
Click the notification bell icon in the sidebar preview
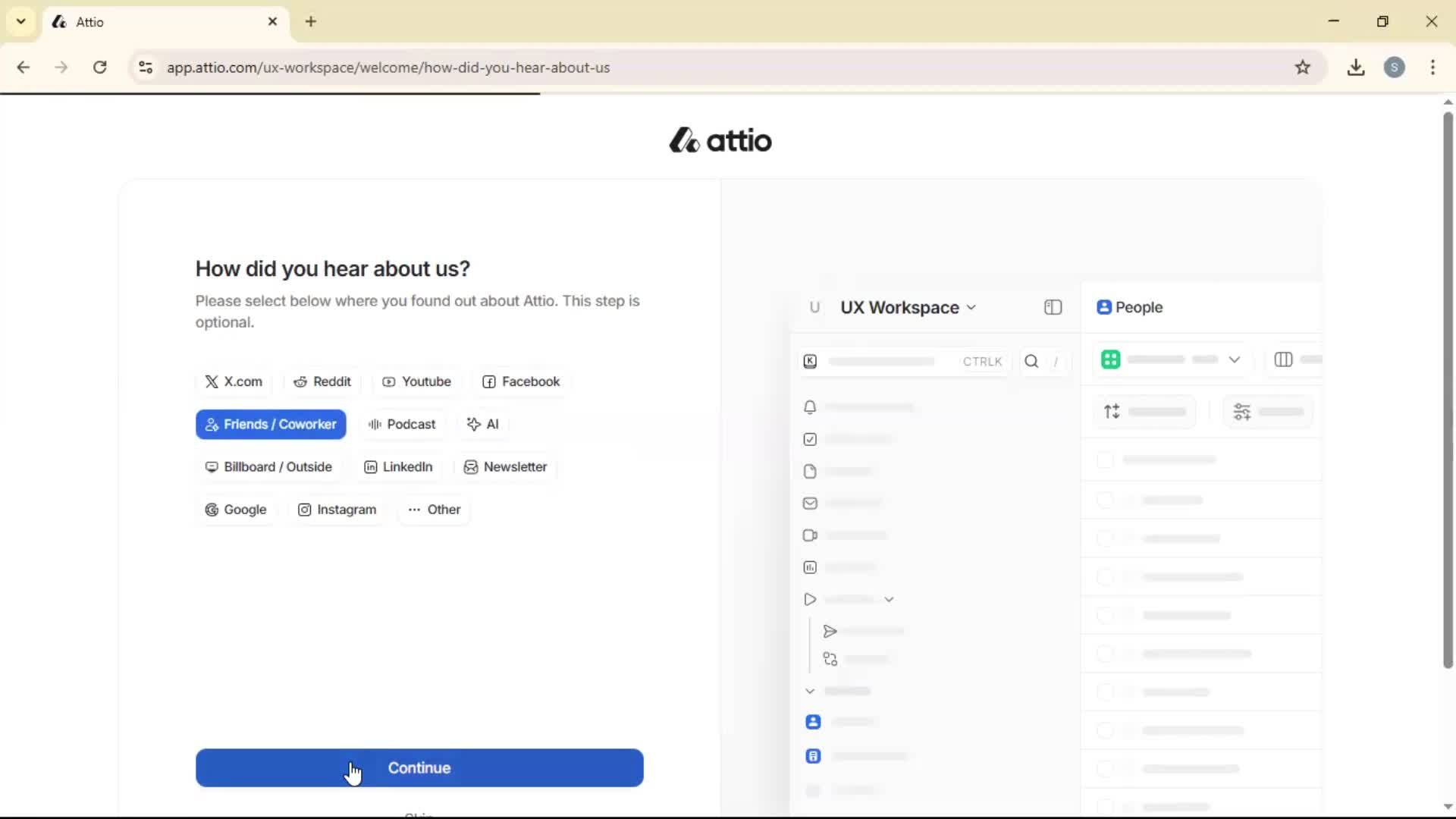coord(810,407)
